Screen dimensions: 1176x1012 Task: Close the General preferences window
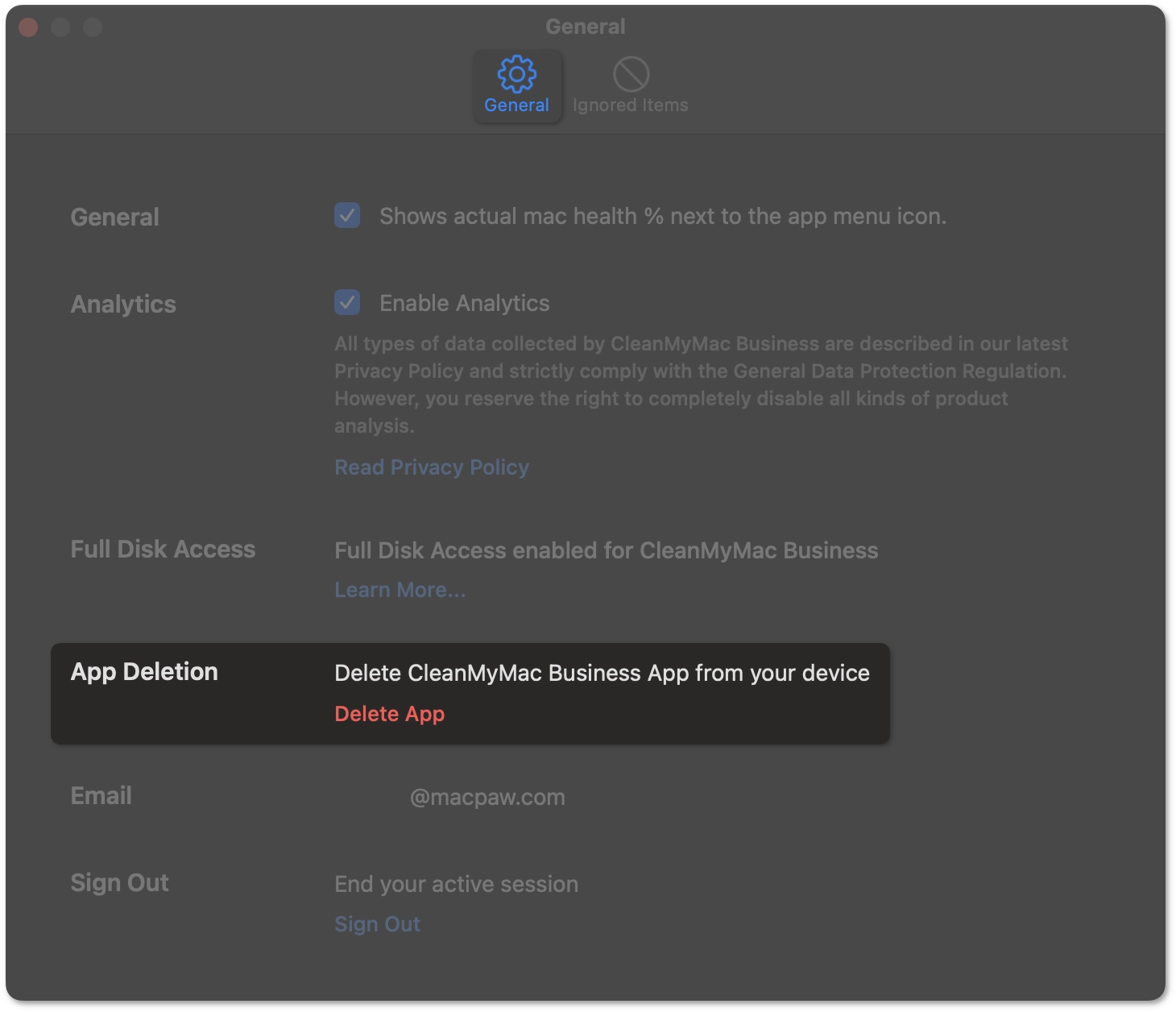pos(28,27)
